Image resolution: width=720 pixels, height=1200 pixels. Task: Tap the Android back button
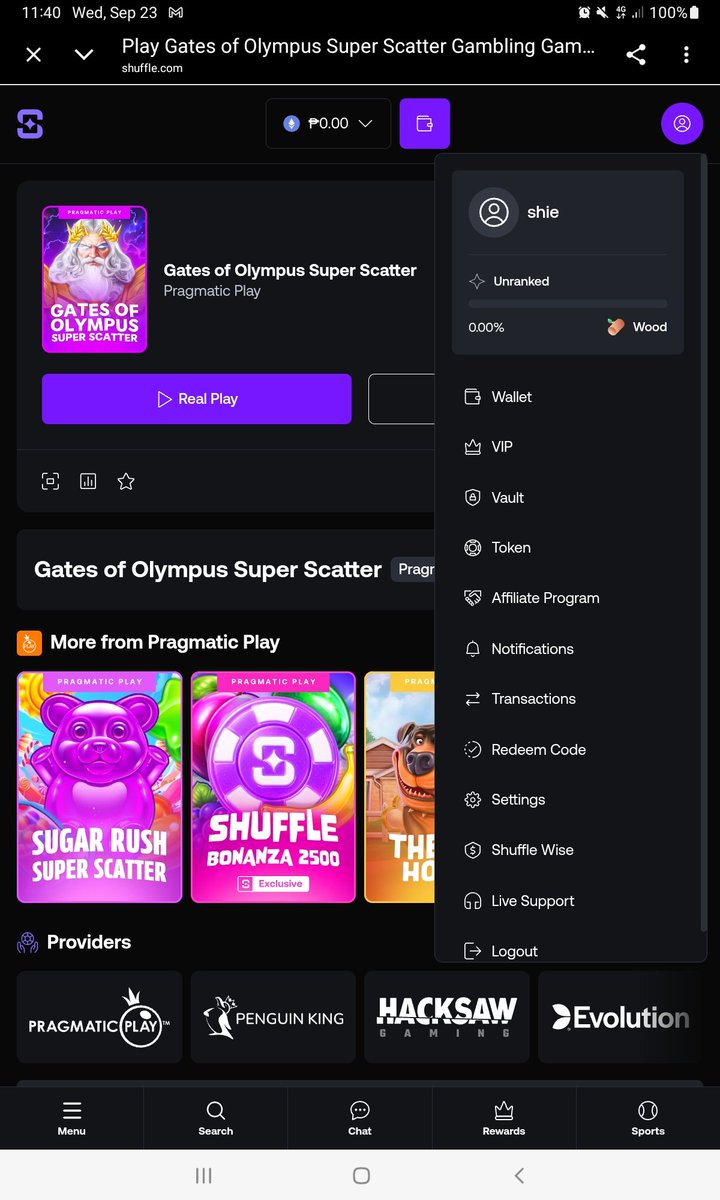point(518,1176)
